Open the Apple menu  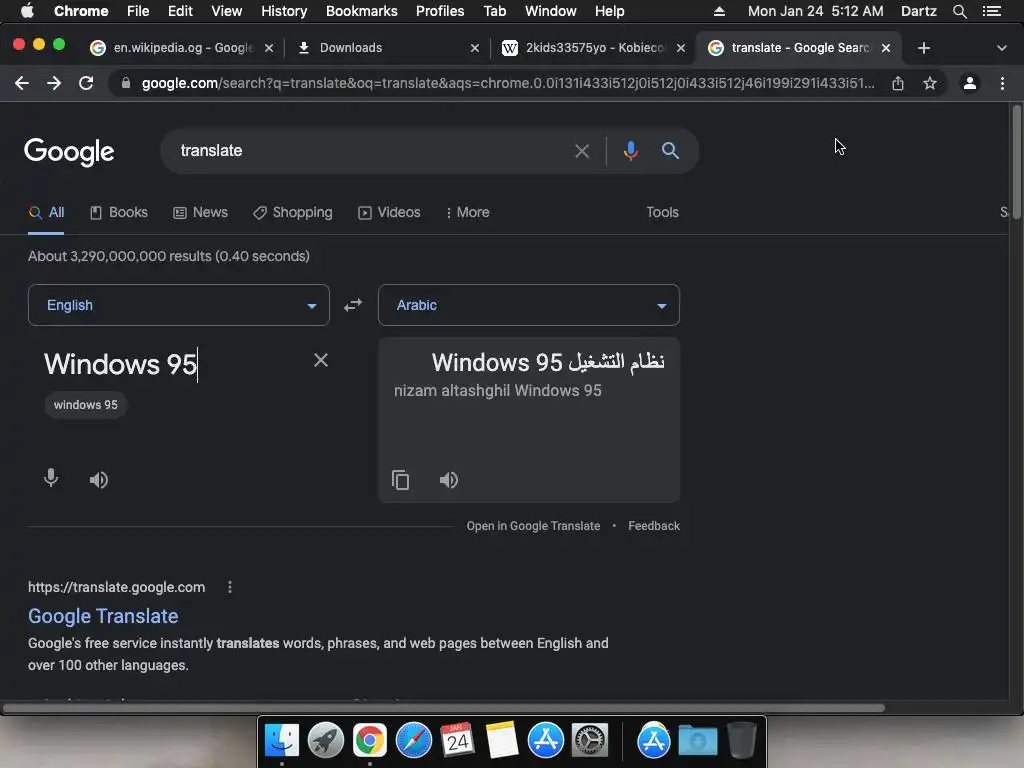click(x=27, y=11)
